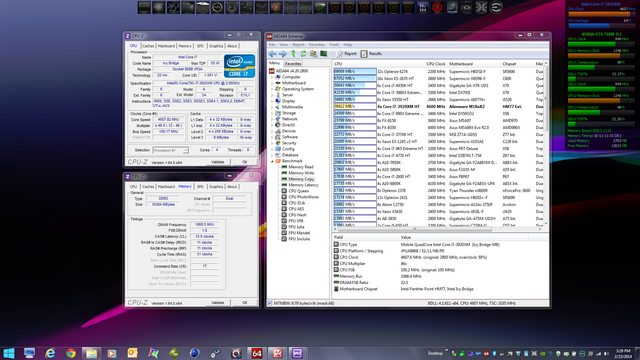640x360 pixels.
Task: Open Google Chrome from the taskbar
Action: (71, 353)
